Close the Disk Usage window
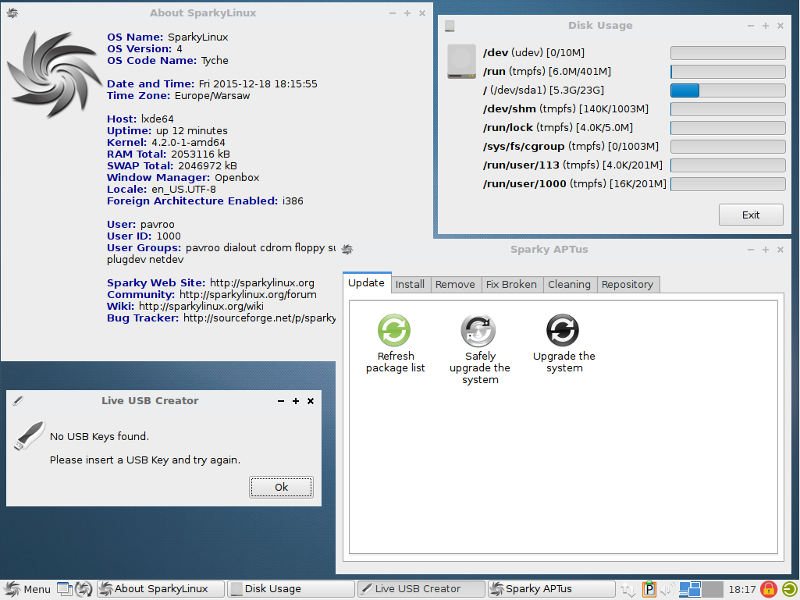The width and height of the screenshot is (800, 600). point(780,26)
